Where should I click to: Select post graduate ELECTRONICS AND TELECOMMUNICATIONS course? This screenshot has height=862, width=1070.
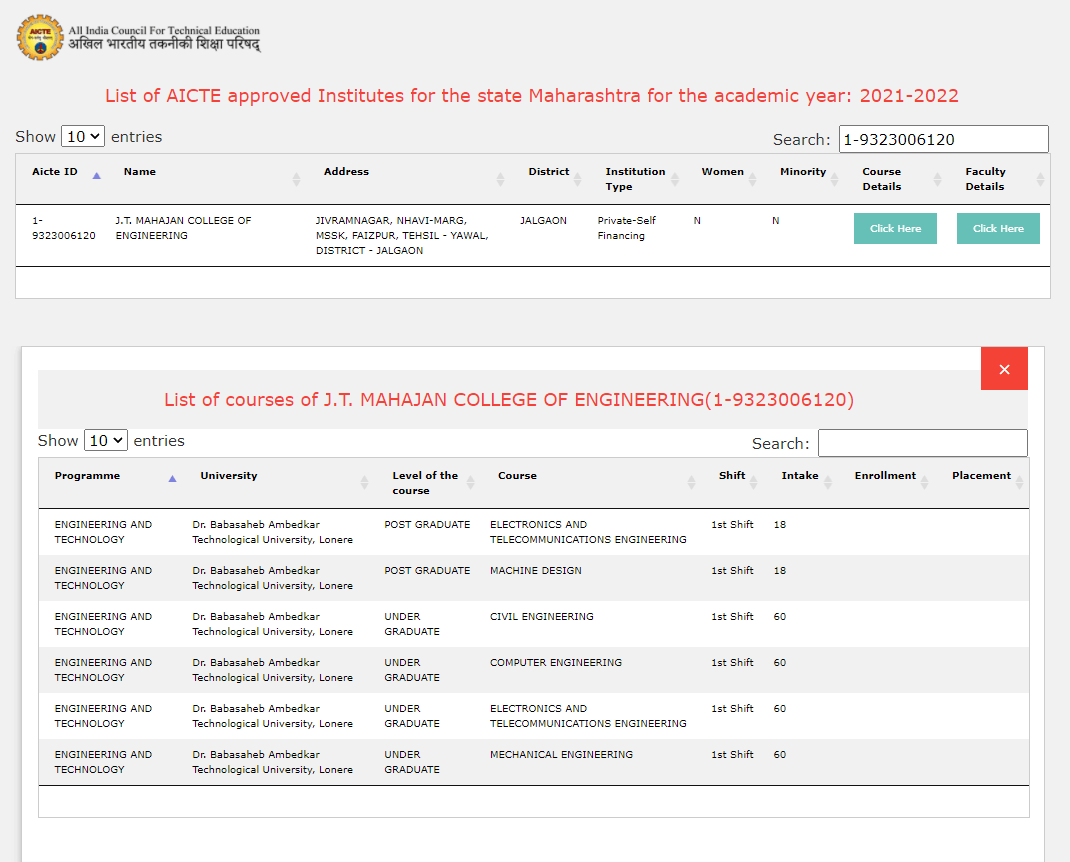point(588,532)
